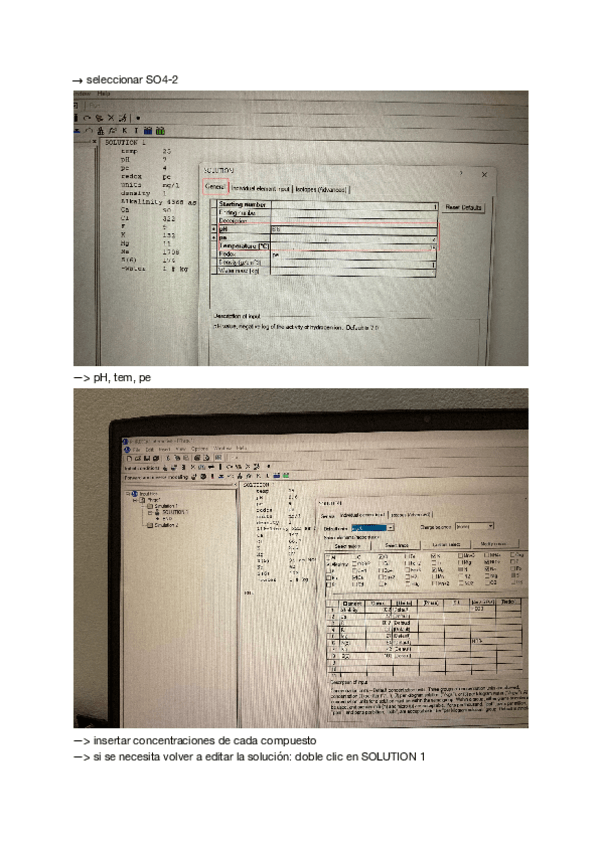The image size is (600, 848).
Task: Collapse the Simulation 1 tree node expander
Action: click(x=144, y=506)
